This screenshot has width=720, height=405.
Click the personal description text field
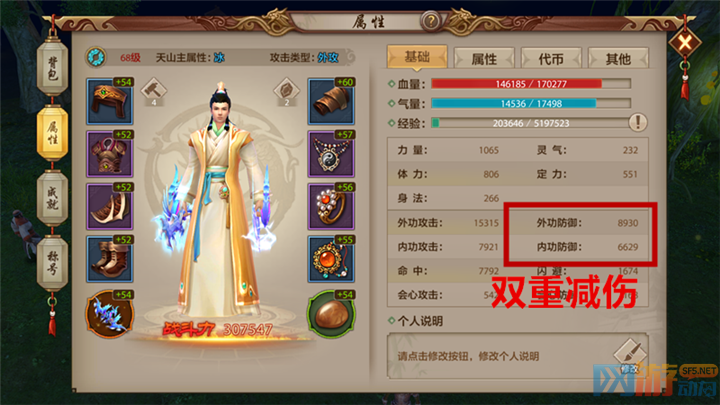coord(518,356)
